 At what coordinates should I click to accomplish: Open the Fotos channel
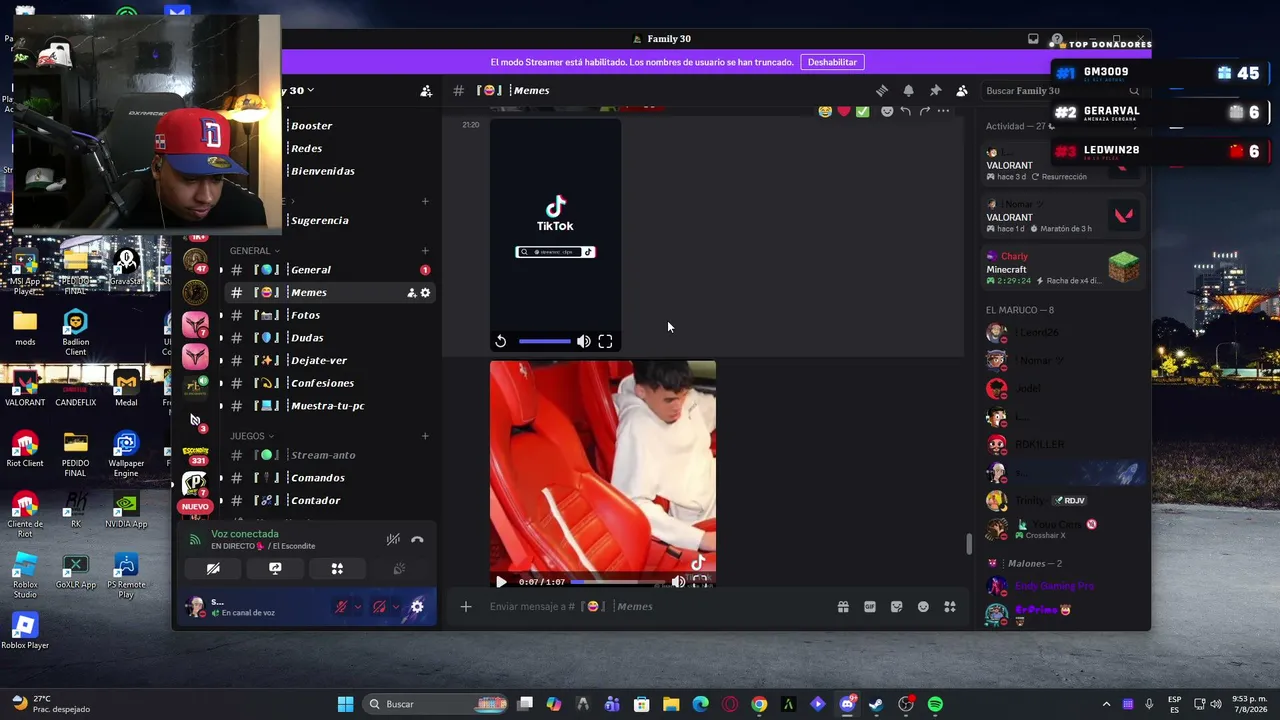point(328,316)
